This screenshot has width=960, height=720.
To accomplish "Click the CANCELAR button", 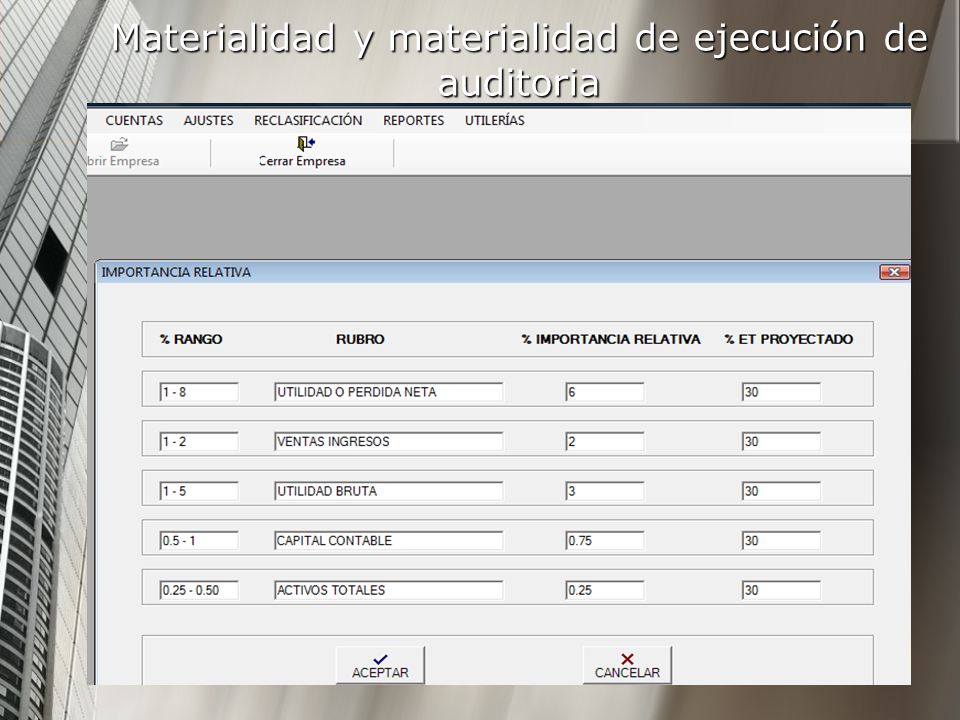I will click(x=627, y=666).
